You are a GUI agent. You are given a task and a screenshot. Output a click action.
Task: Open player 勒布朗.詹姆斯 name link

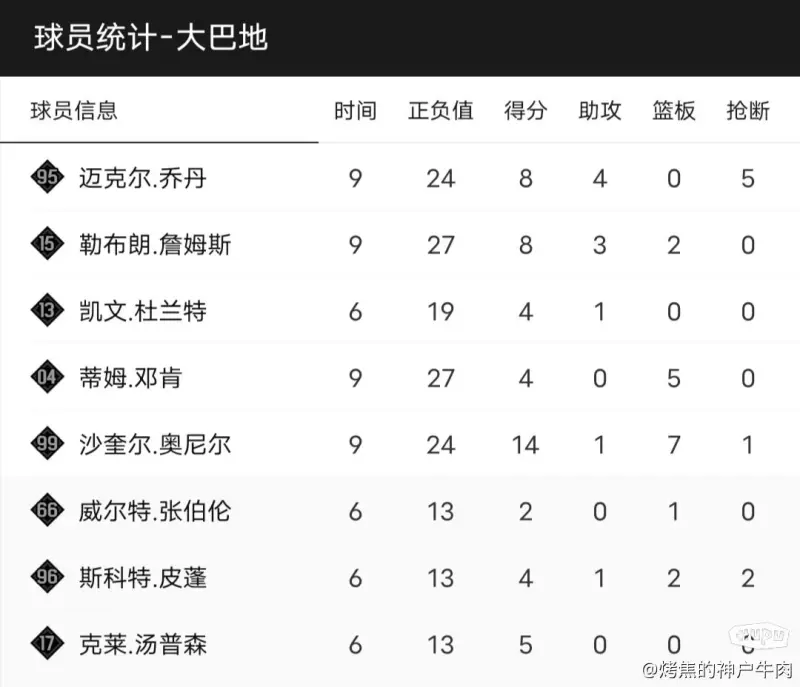click(155, 245)
